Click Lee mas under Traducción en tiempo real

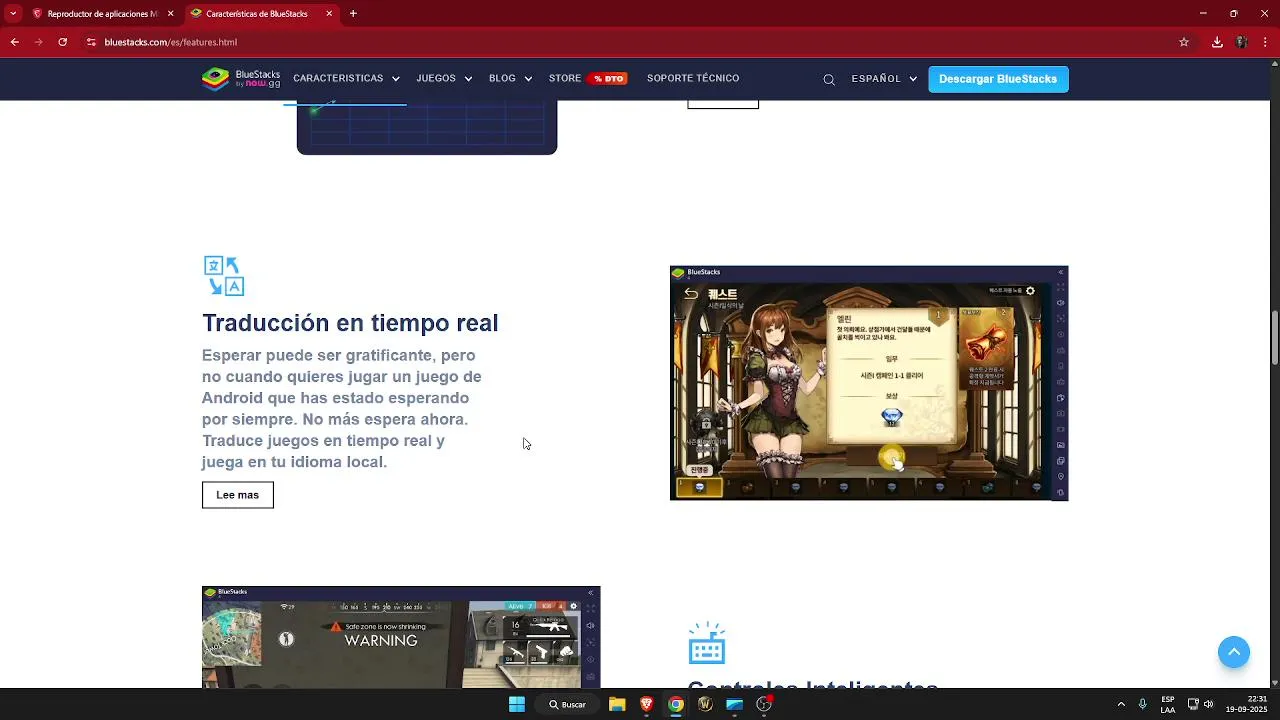(x=237, y=495)
